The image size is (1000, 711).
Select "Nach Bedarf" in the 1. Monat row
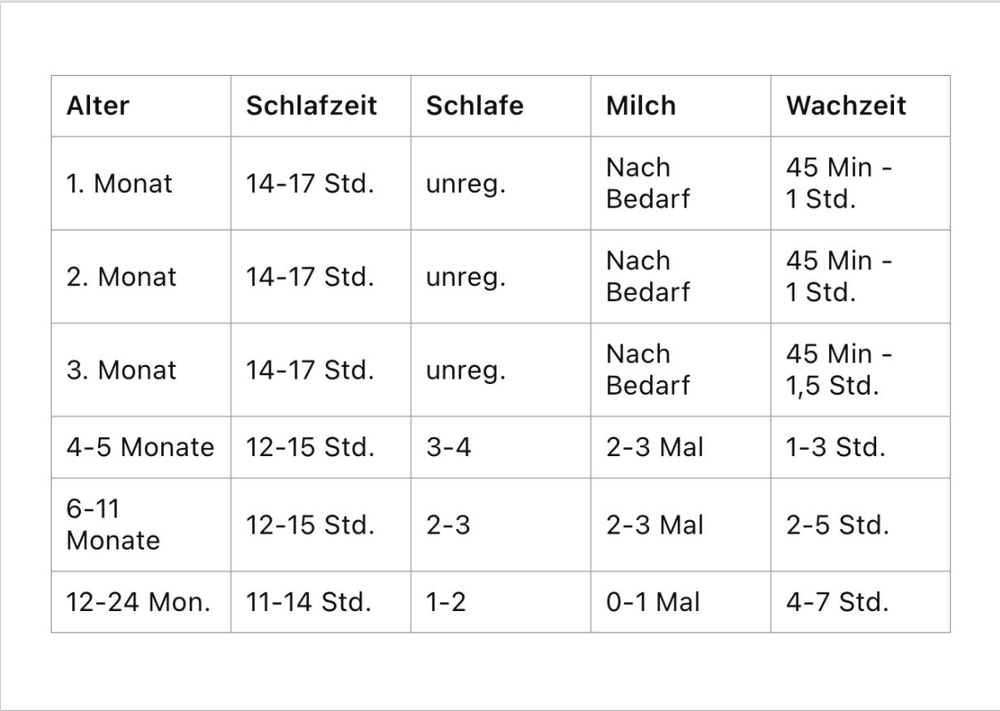(x=647, y=184)
